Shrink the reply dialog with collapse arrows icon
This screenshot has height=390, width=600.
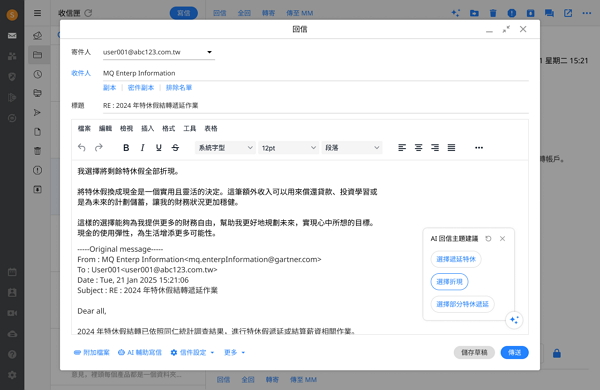tap(506, 29)
